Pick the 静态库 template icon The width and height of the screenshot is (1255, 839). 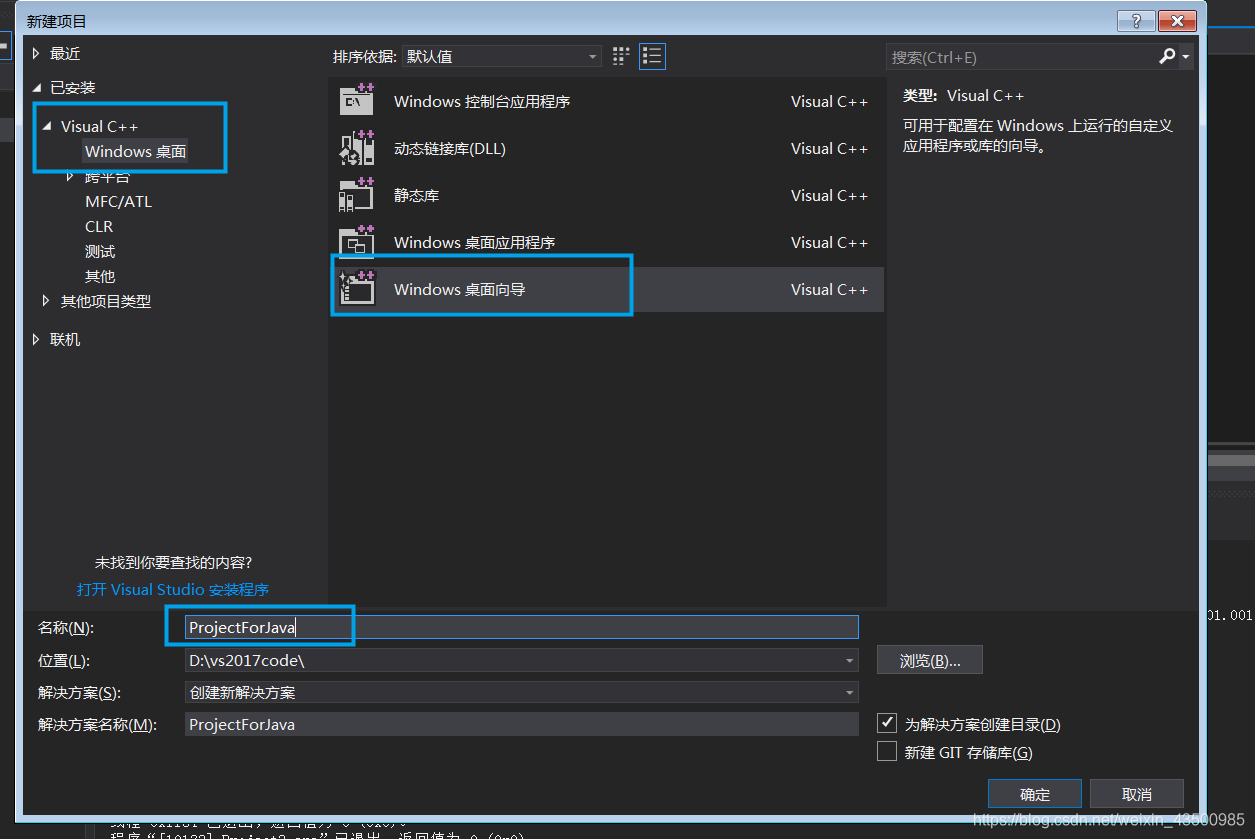click(x=357, y=195)
